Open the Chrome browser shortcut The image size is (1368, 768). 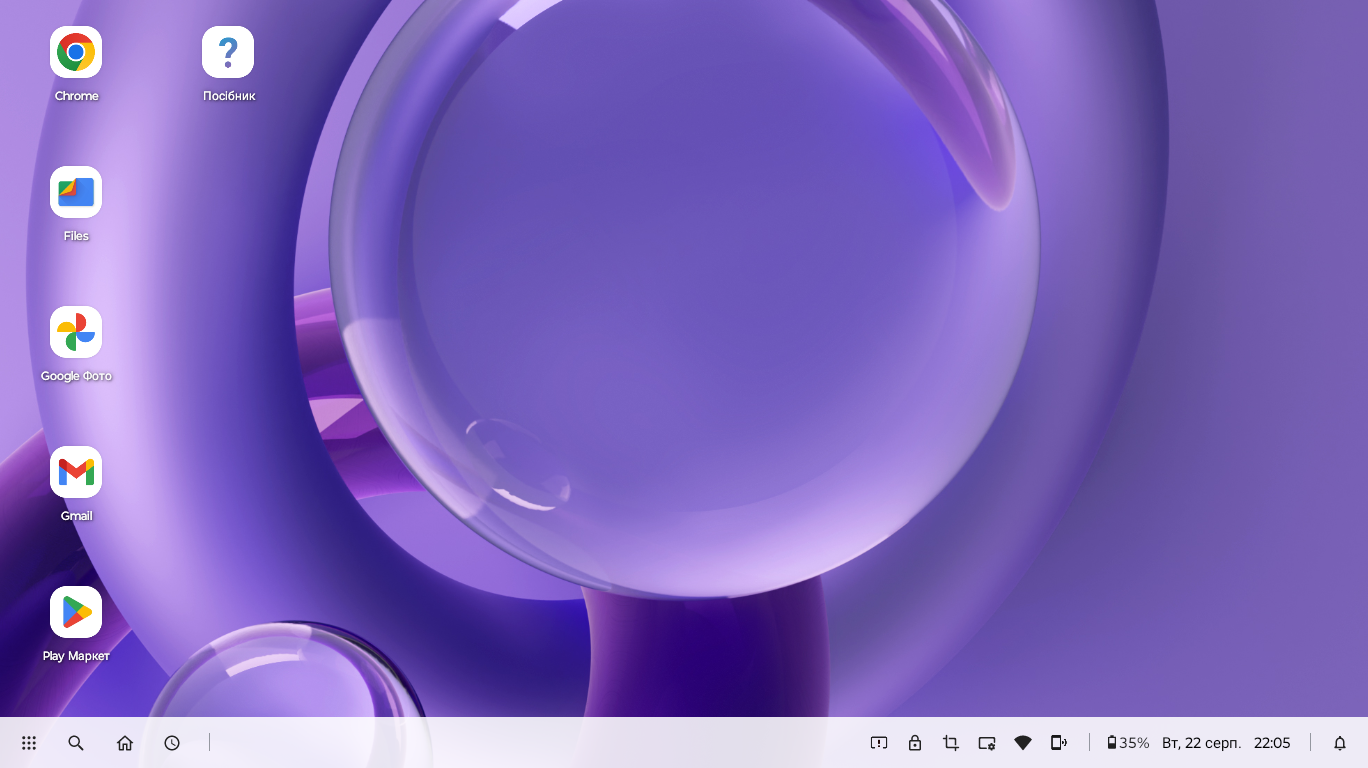76,52
